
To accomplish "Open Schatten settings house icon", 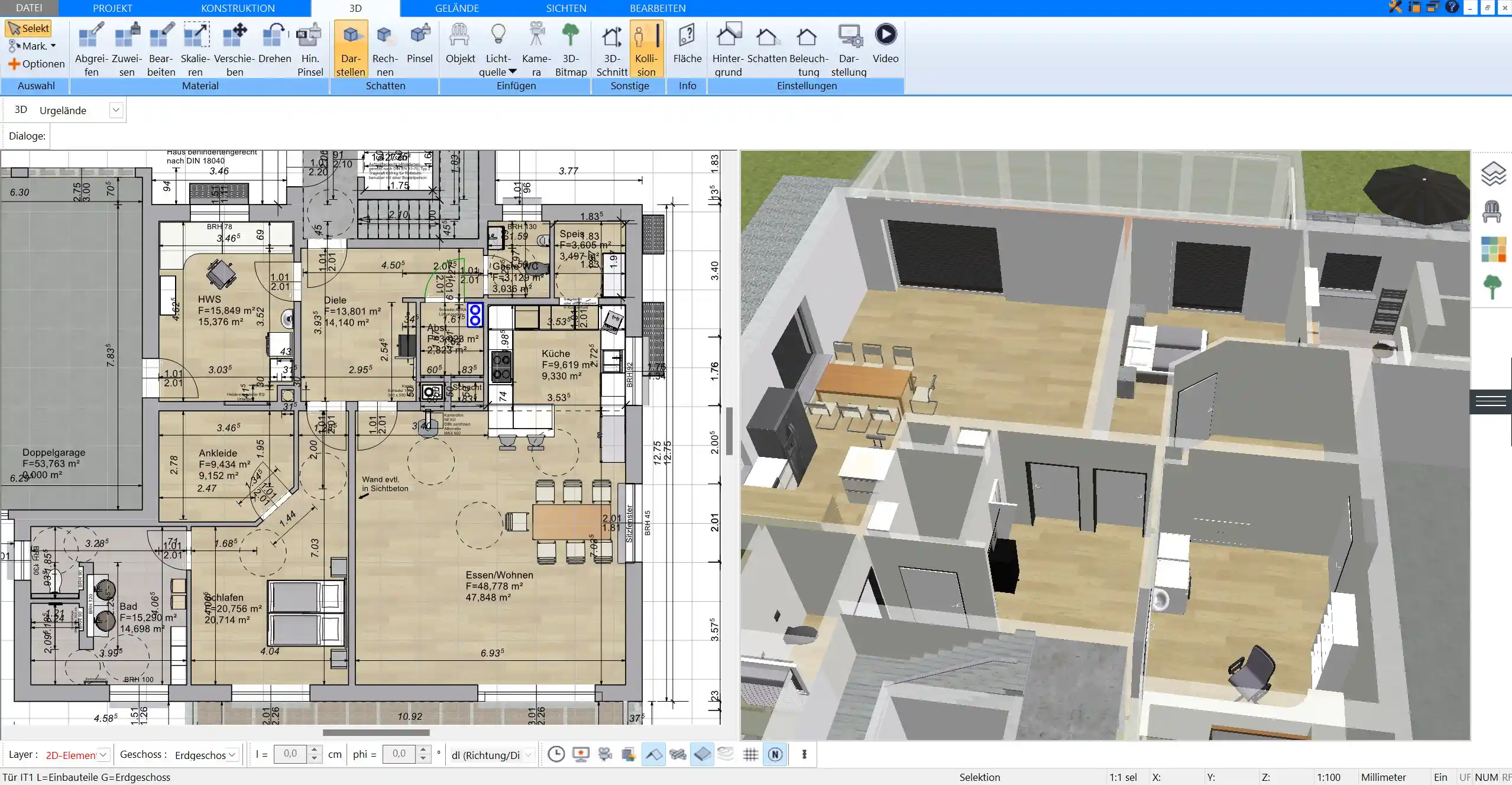I will point(767,43).
